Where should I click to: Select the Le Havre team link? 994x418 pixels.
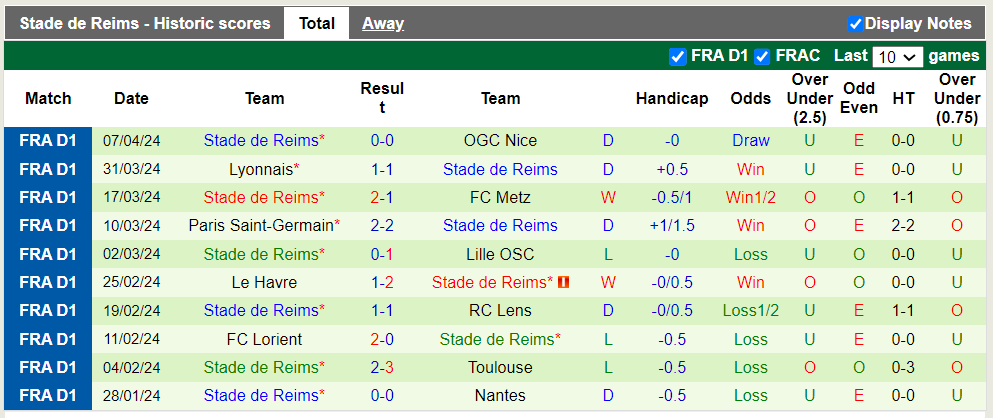click(x=262, y=283)
